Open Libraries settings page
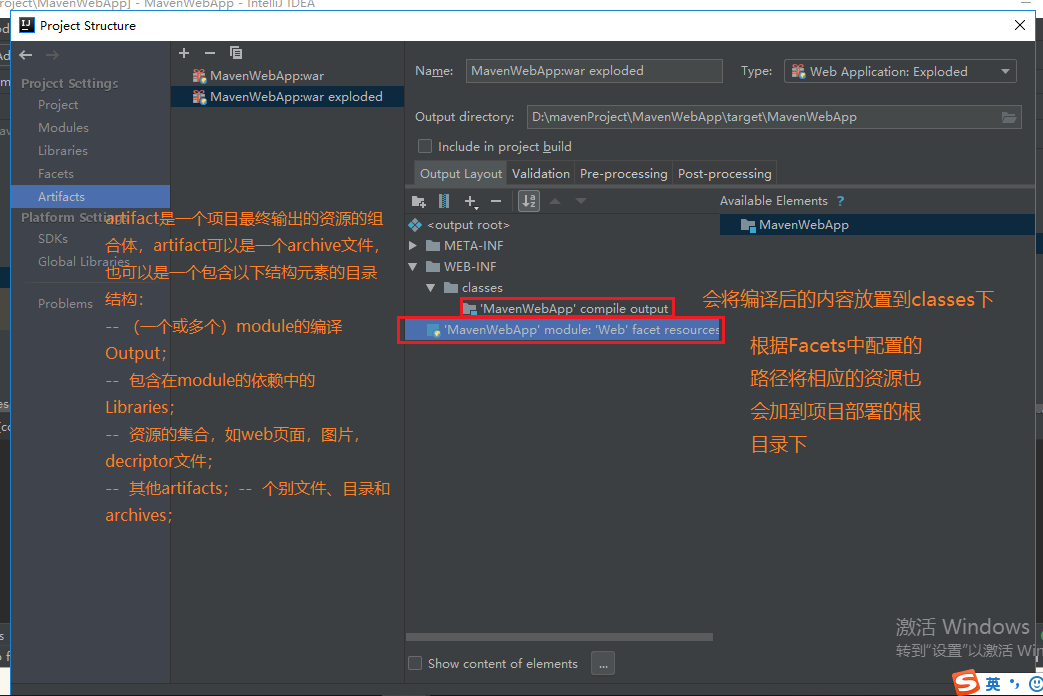Viewport: 1043px width, 696px height. coord(63,151)
